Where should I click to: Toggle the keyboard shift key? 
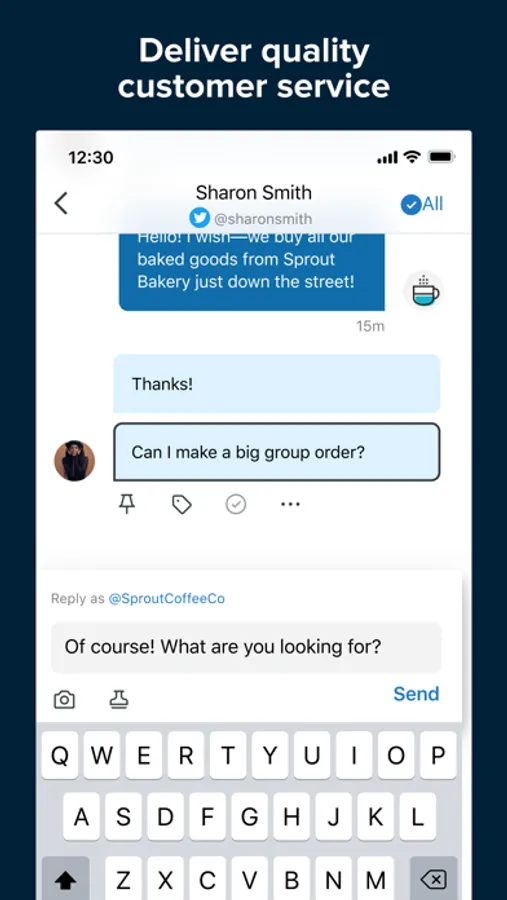(65, 879)
